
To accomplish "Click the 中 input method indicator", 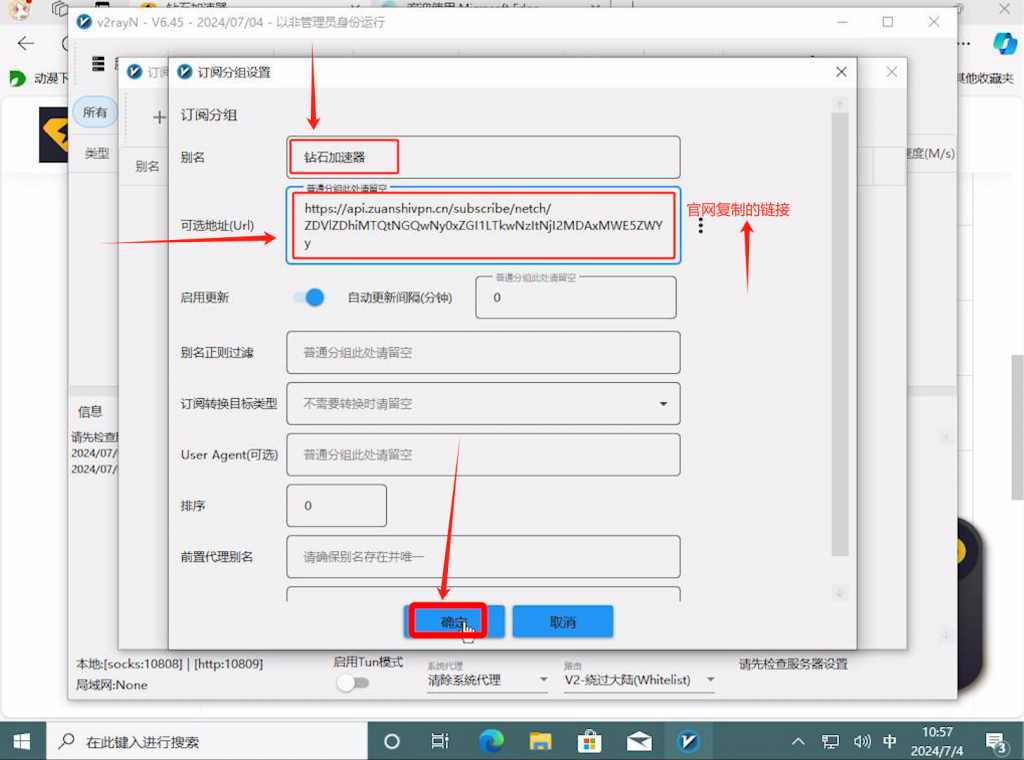I will [x=889, y=742].
